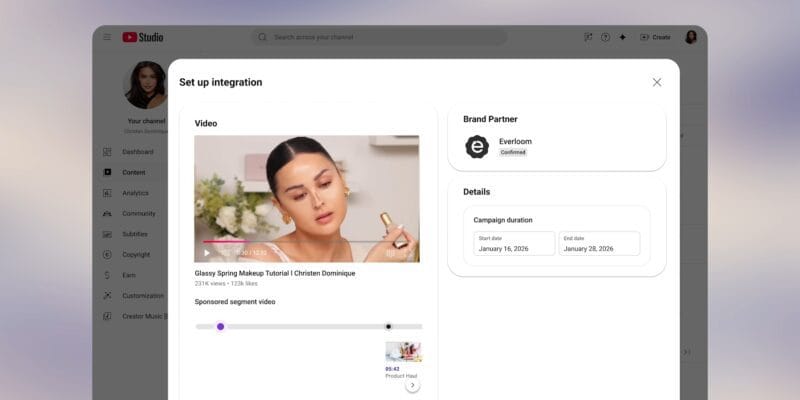Click the icon left of the help icon
Image resolution: width=800 pixels, height=400 pixels.
(x=588, y=37)
